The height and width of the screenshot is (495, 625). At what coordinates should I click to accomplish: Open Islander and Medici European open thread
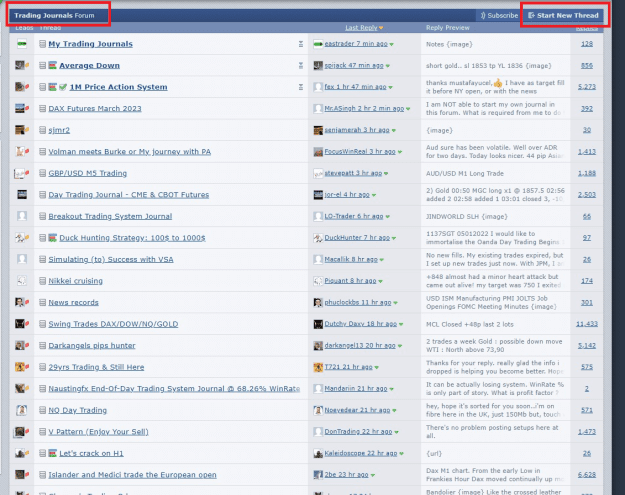132,475
